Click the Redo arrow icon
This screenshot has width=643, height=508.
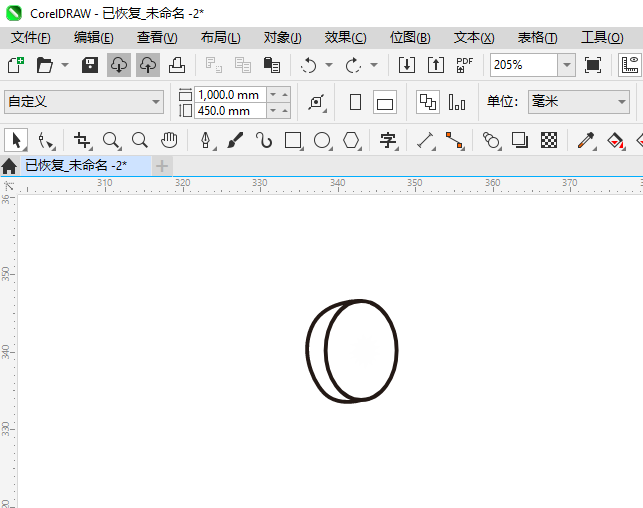(x=353, y=65)
